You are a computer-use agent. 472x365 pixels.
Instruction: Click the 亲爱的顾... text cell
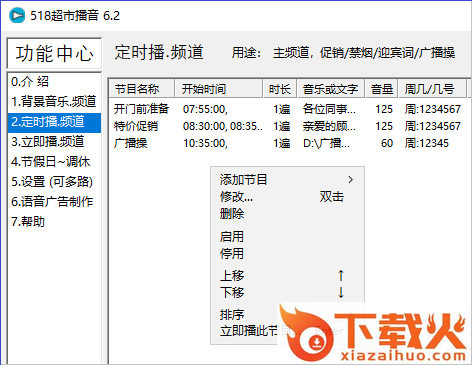pos(329,126)
